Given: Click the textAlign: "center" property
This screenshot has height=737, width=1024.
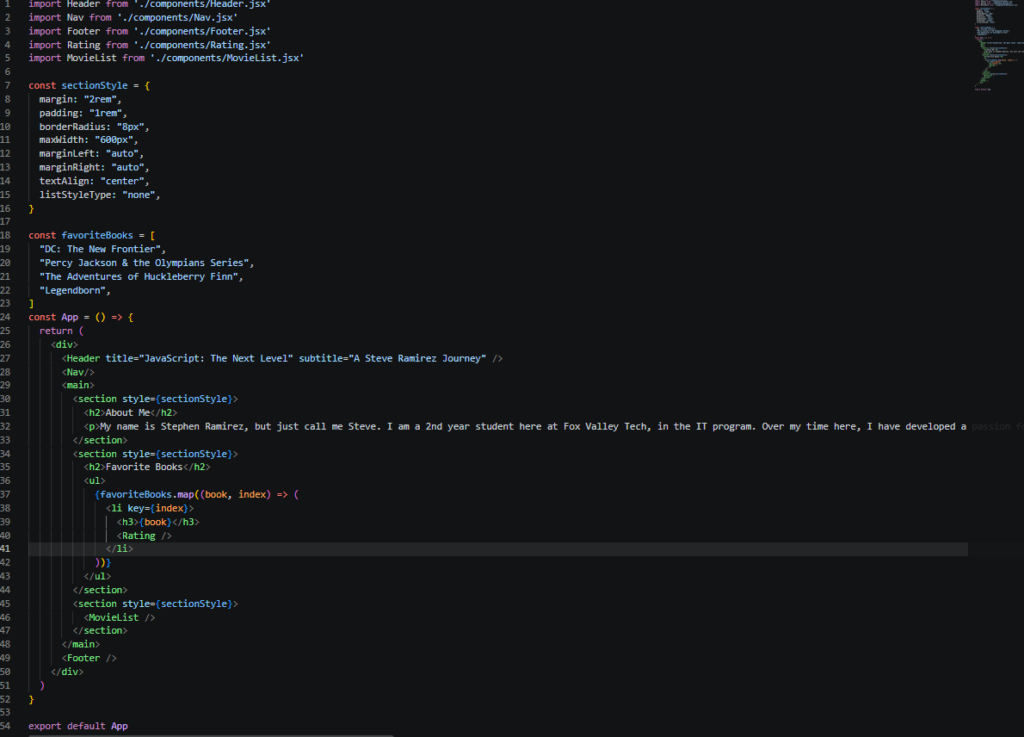Looking at the screenshot, I should [x=93, y=181].
